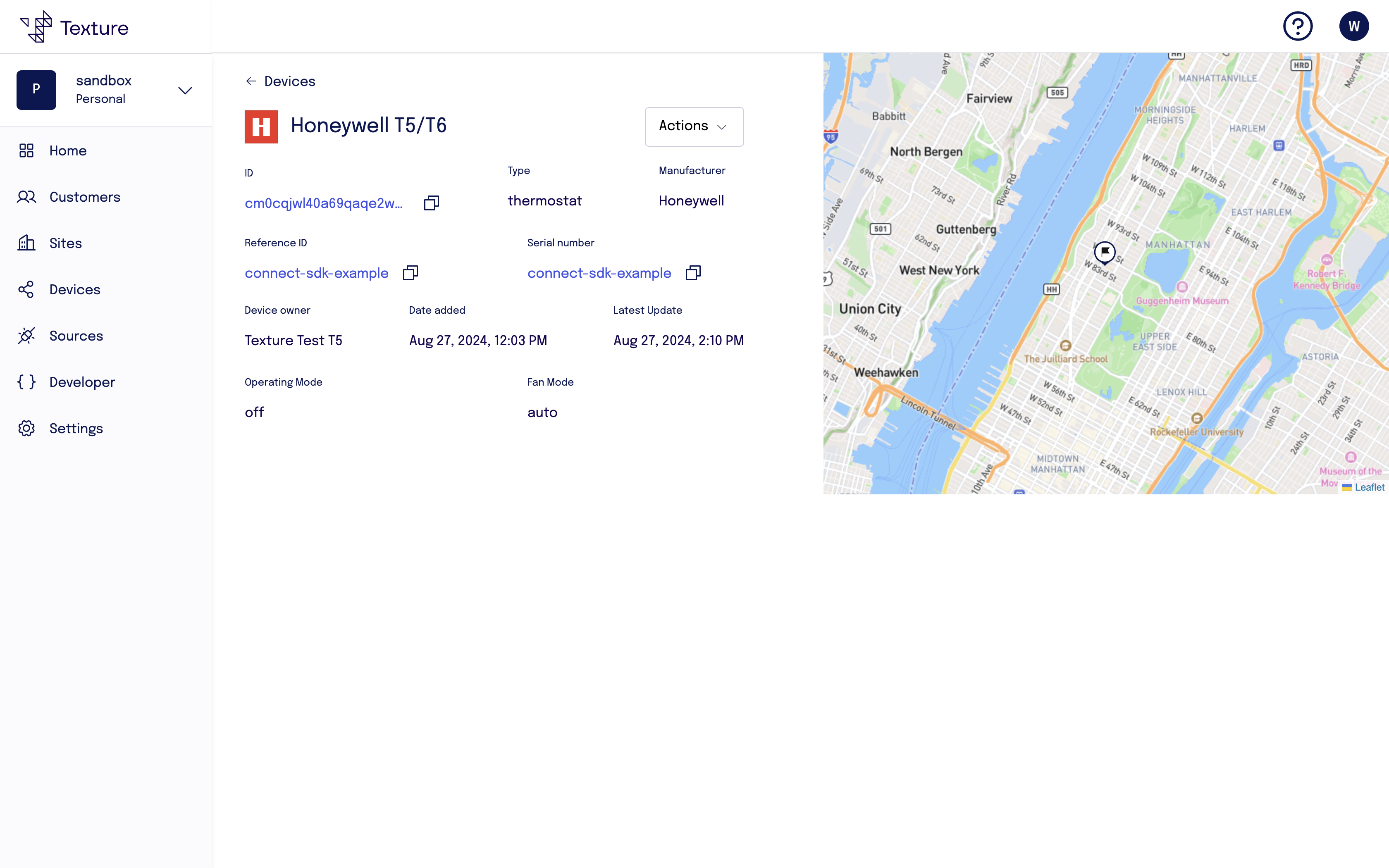
Task: Open Settings via the gear icon
Action: [26, 428]
